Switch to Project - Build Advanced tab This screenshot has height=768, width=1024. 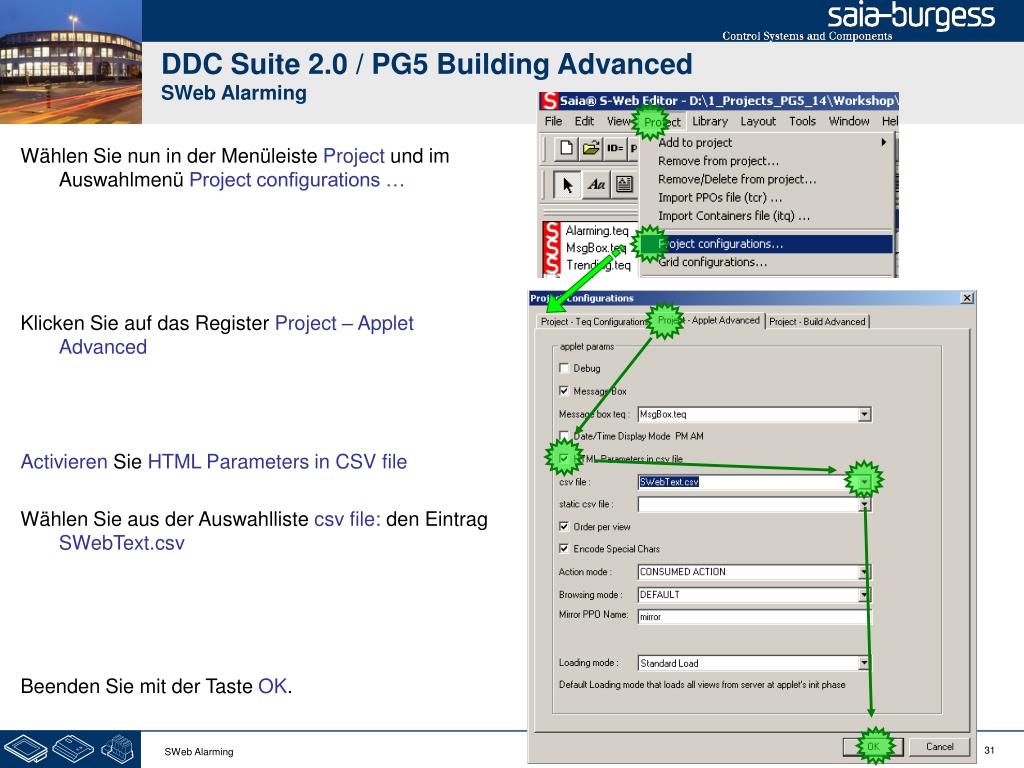(x=817, y=321)
